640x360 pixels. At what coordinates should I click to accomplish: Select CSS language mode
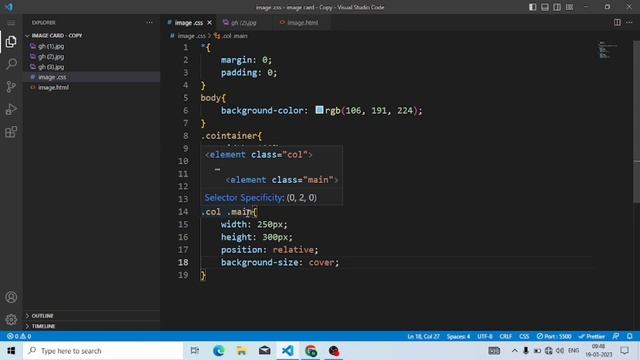pyautogui.click(x=524, y=336)
